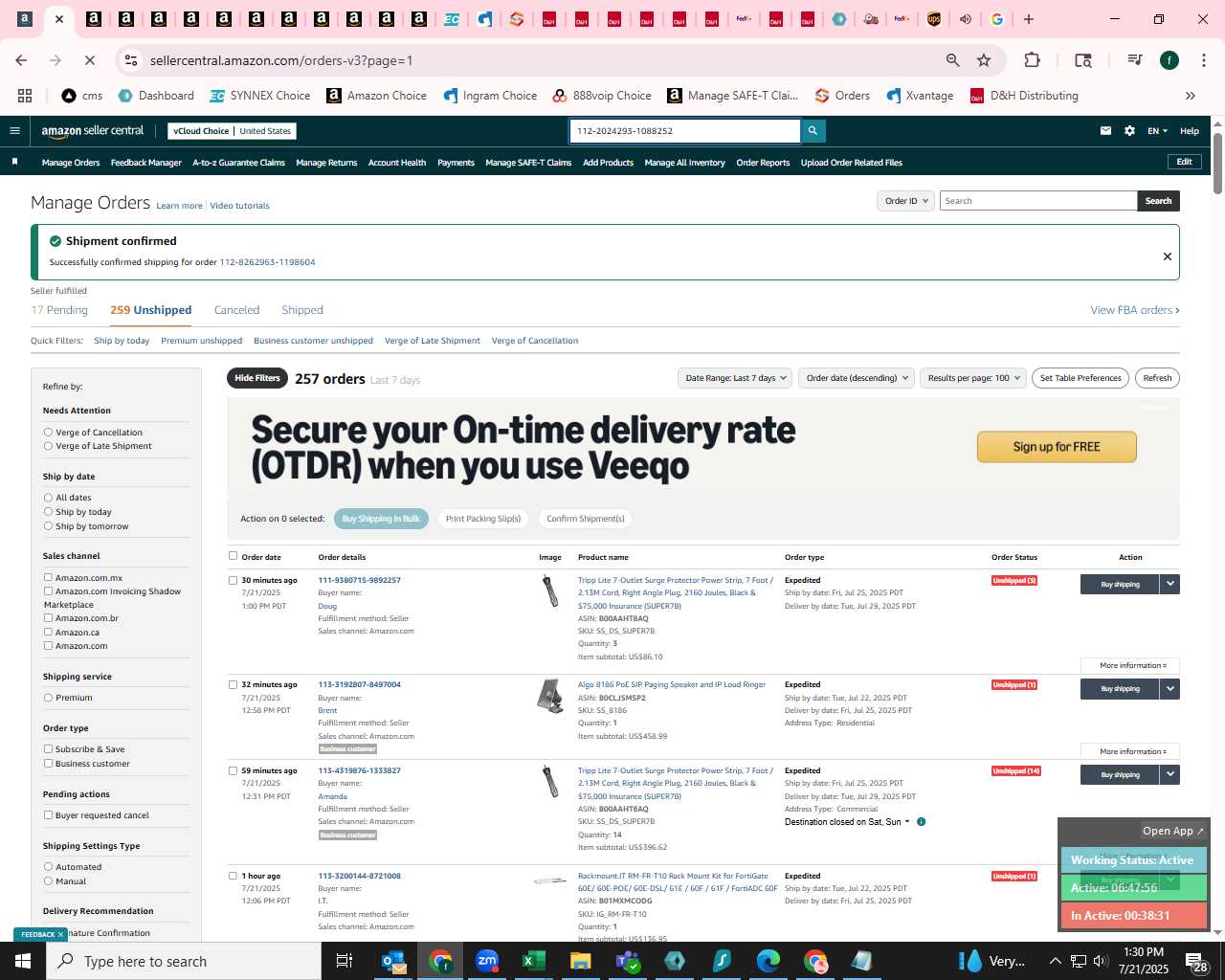Check the Business customer order type
The image size is (1225, 980).
pos(48,764)
